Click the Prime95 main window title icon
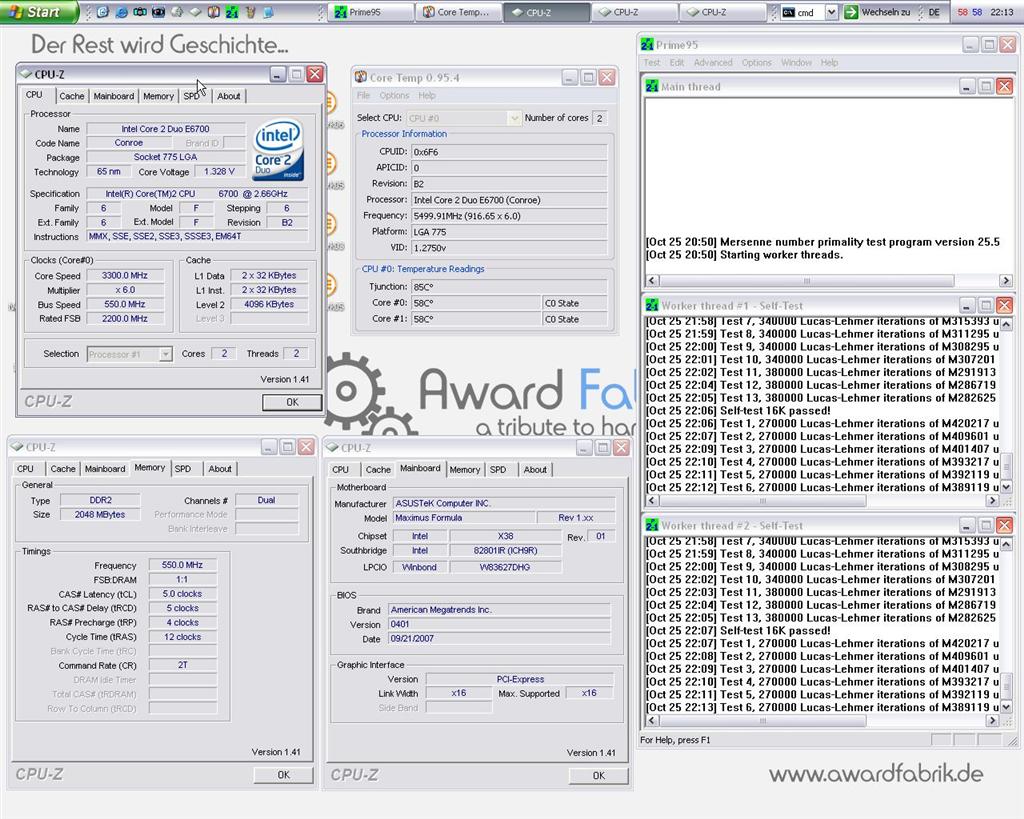 [648, 45]
